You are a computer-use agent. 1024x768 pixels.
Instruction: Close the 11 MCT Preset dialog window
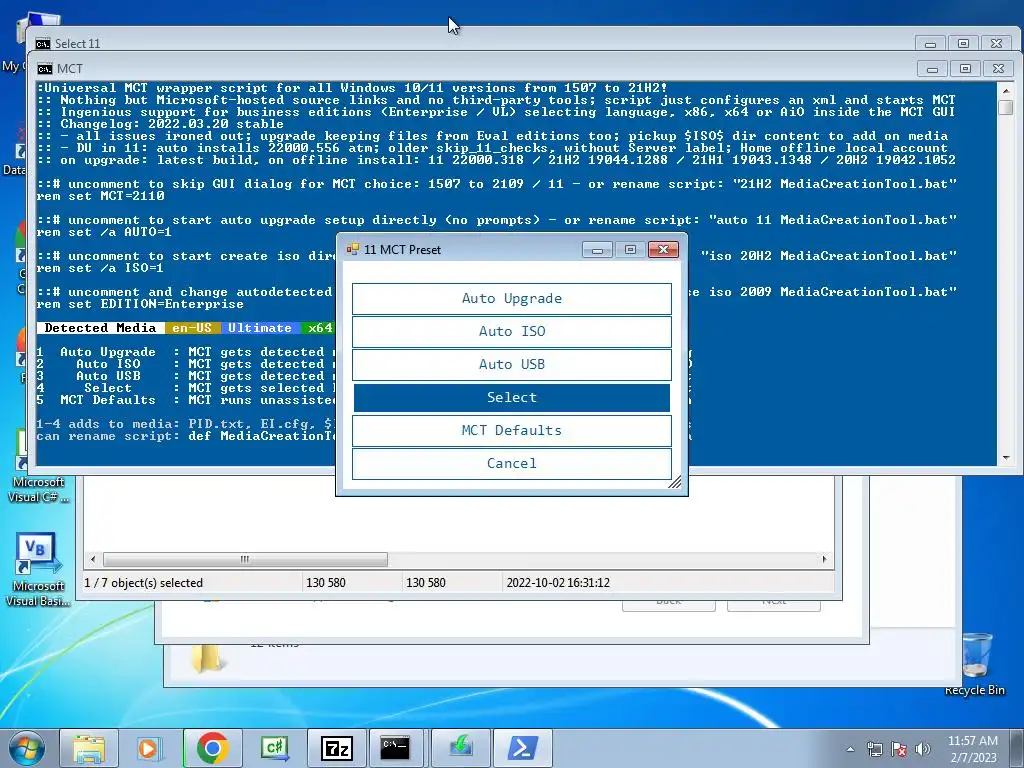663,249
